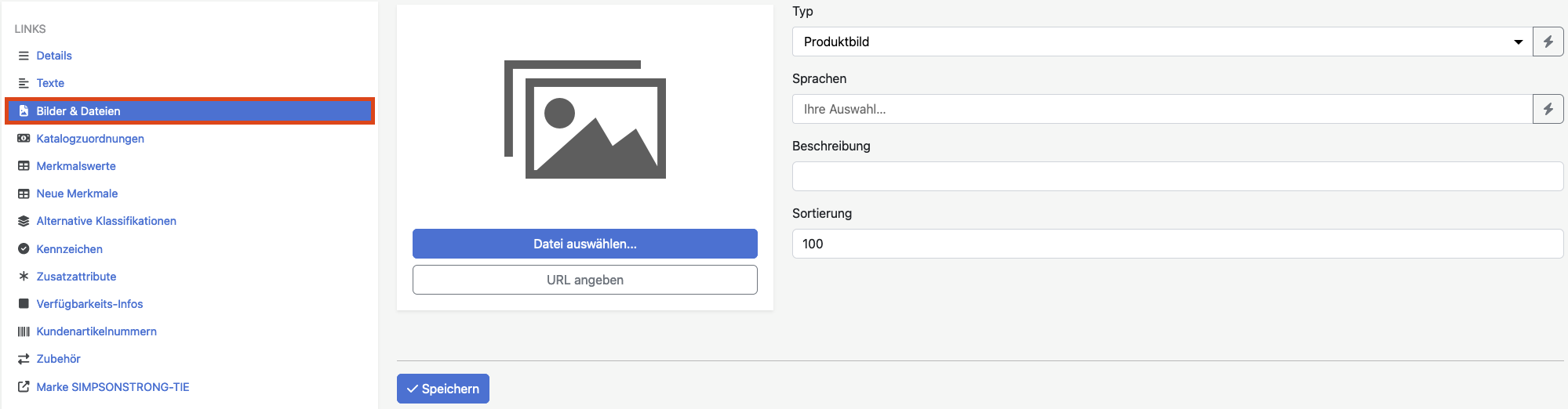Click the lightning icon beside Typ dropdown

click(1548, 42)
